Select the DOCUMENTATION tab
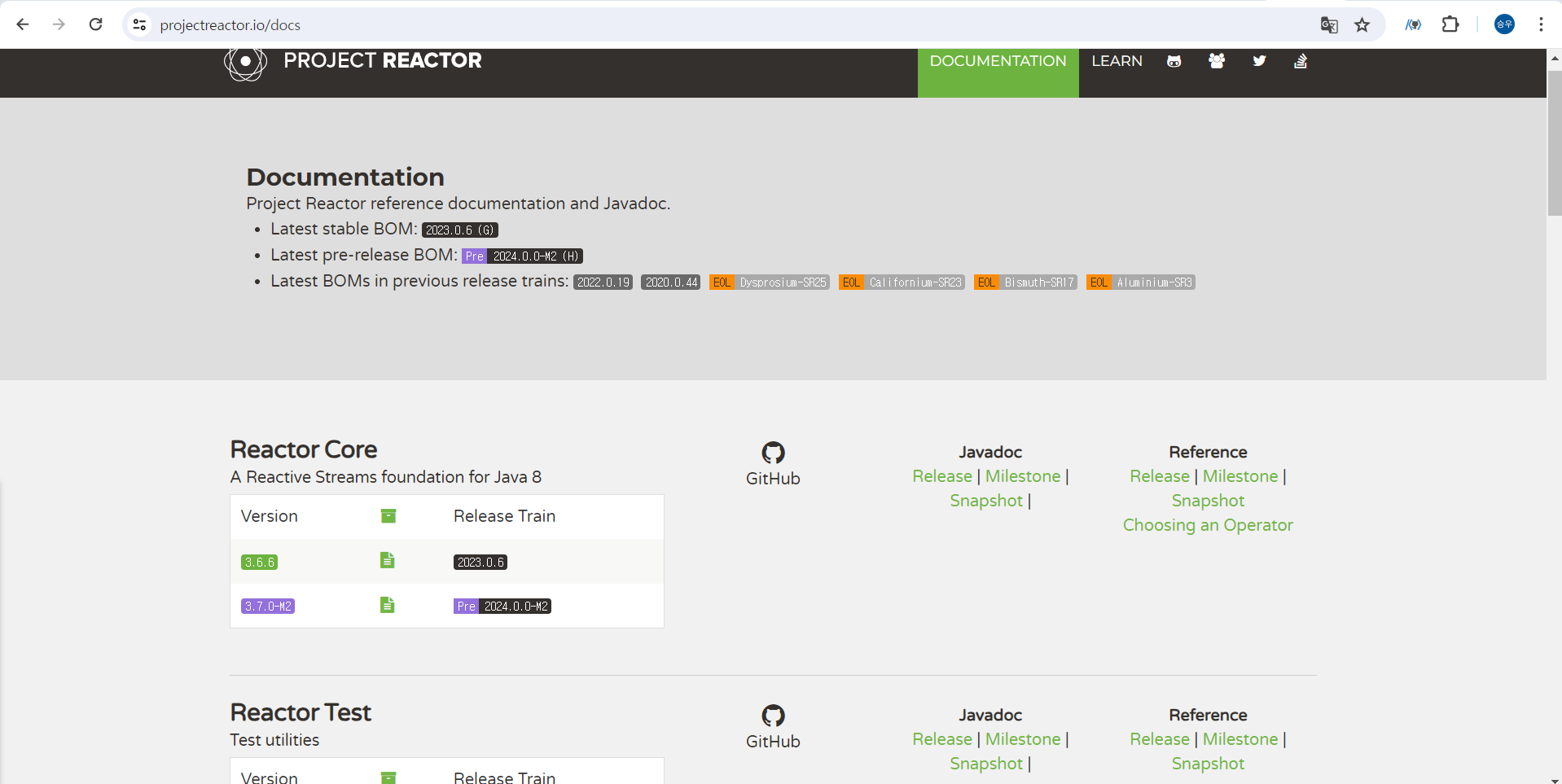This screenshot has height=784, width=1562. [x=998, y=72]
